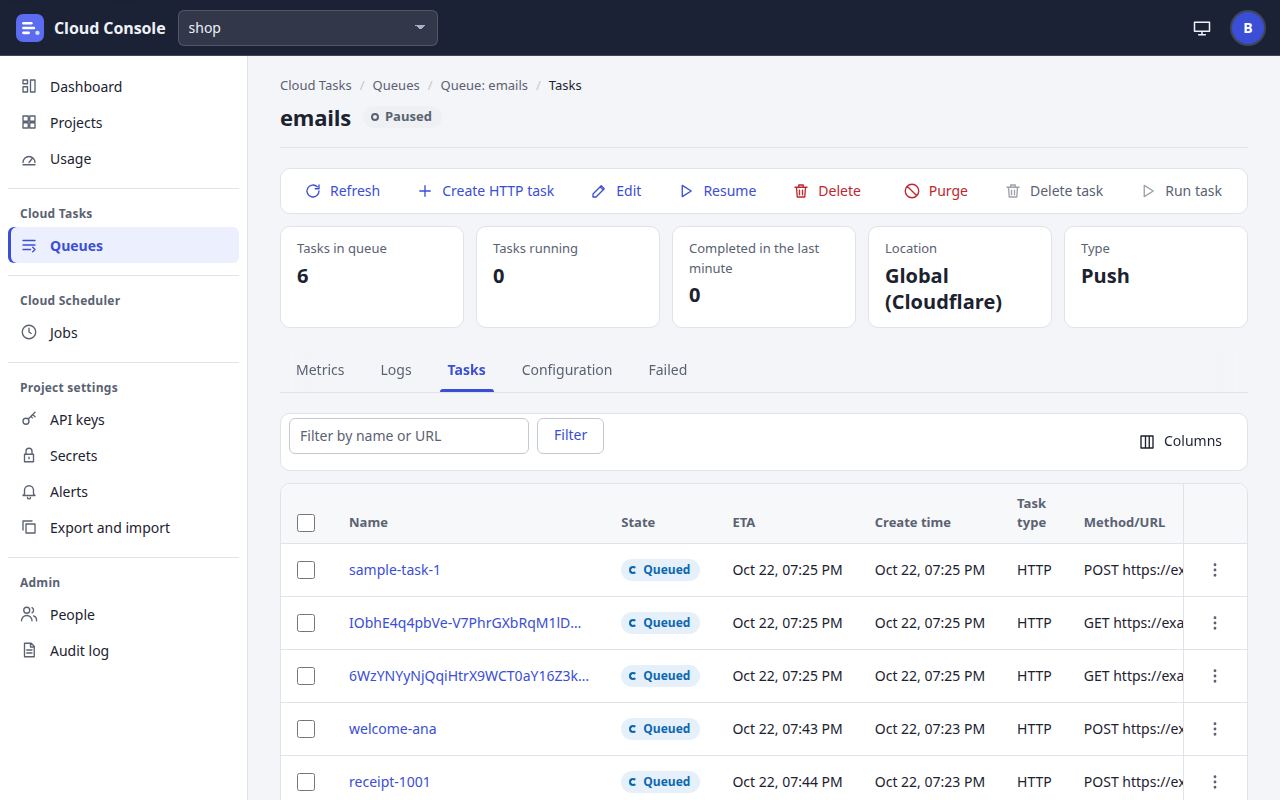Switch to the Metrics tab
This screenshot has width=1280, height=800.
click(320, 370)
